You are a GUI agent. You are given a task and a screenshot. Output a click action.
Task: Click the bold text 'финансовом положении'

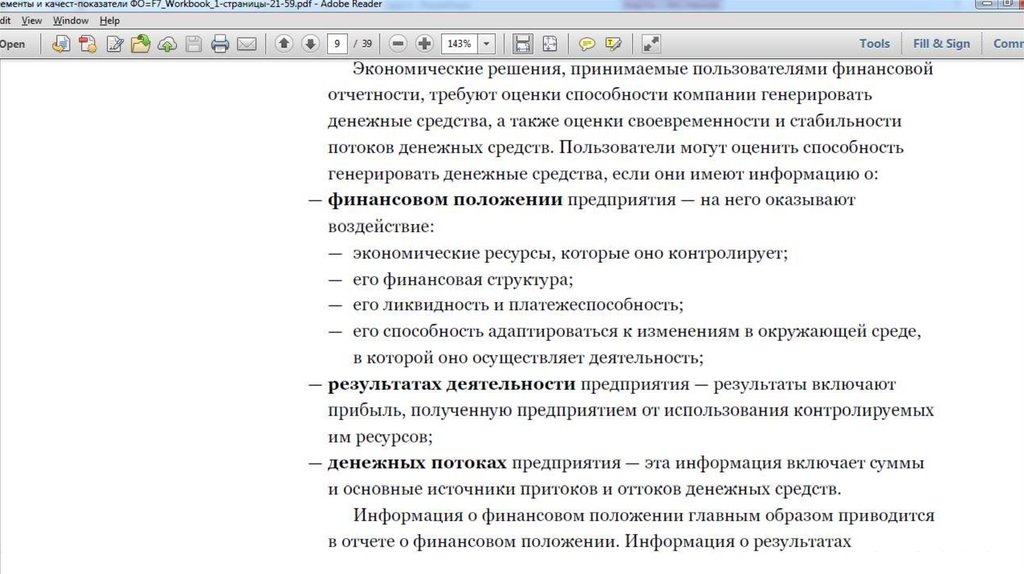(x=445, y=200)
